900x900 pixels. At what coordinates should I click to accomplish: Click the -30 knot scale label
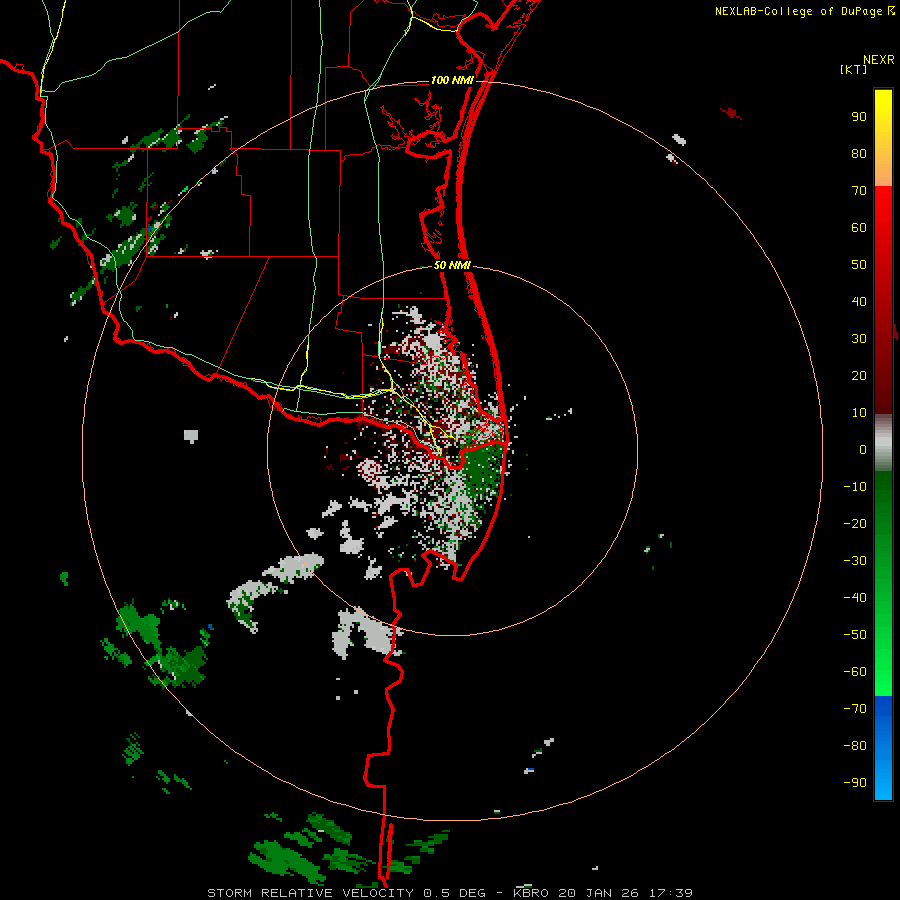pos(855,561)
